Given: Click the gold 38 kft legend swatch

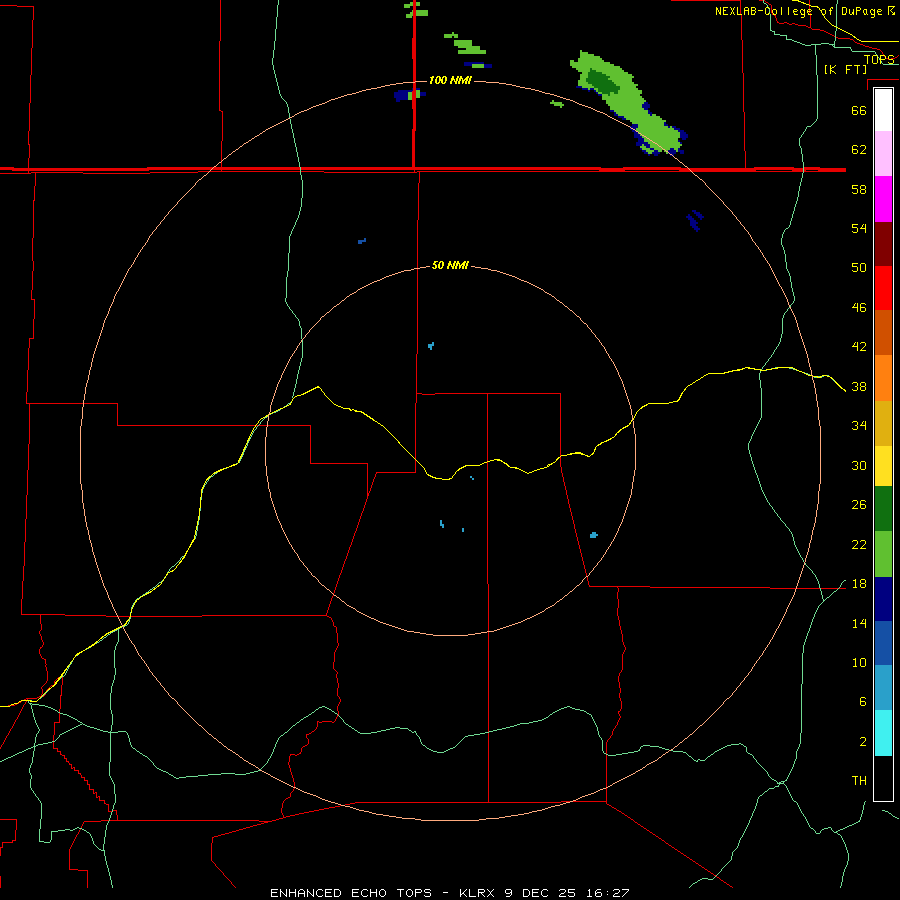Looking at the screenshot, I should point(883,423).
